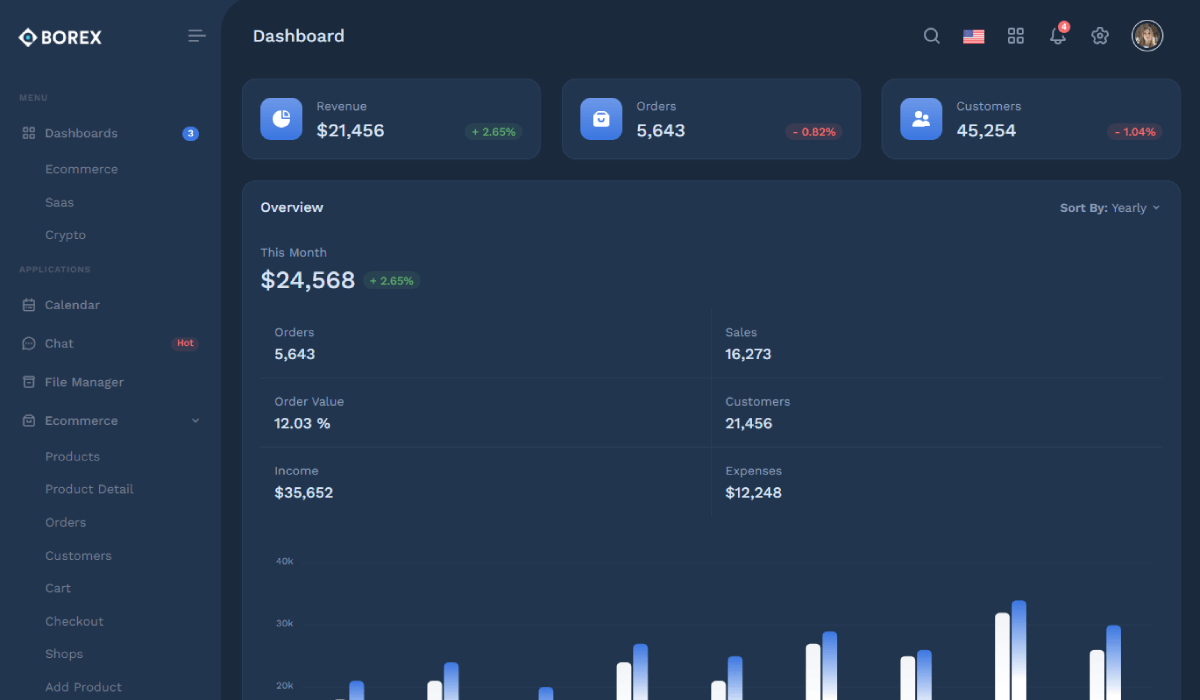
Task: Open the Products submenu link
Action: (x=72, y=456)
